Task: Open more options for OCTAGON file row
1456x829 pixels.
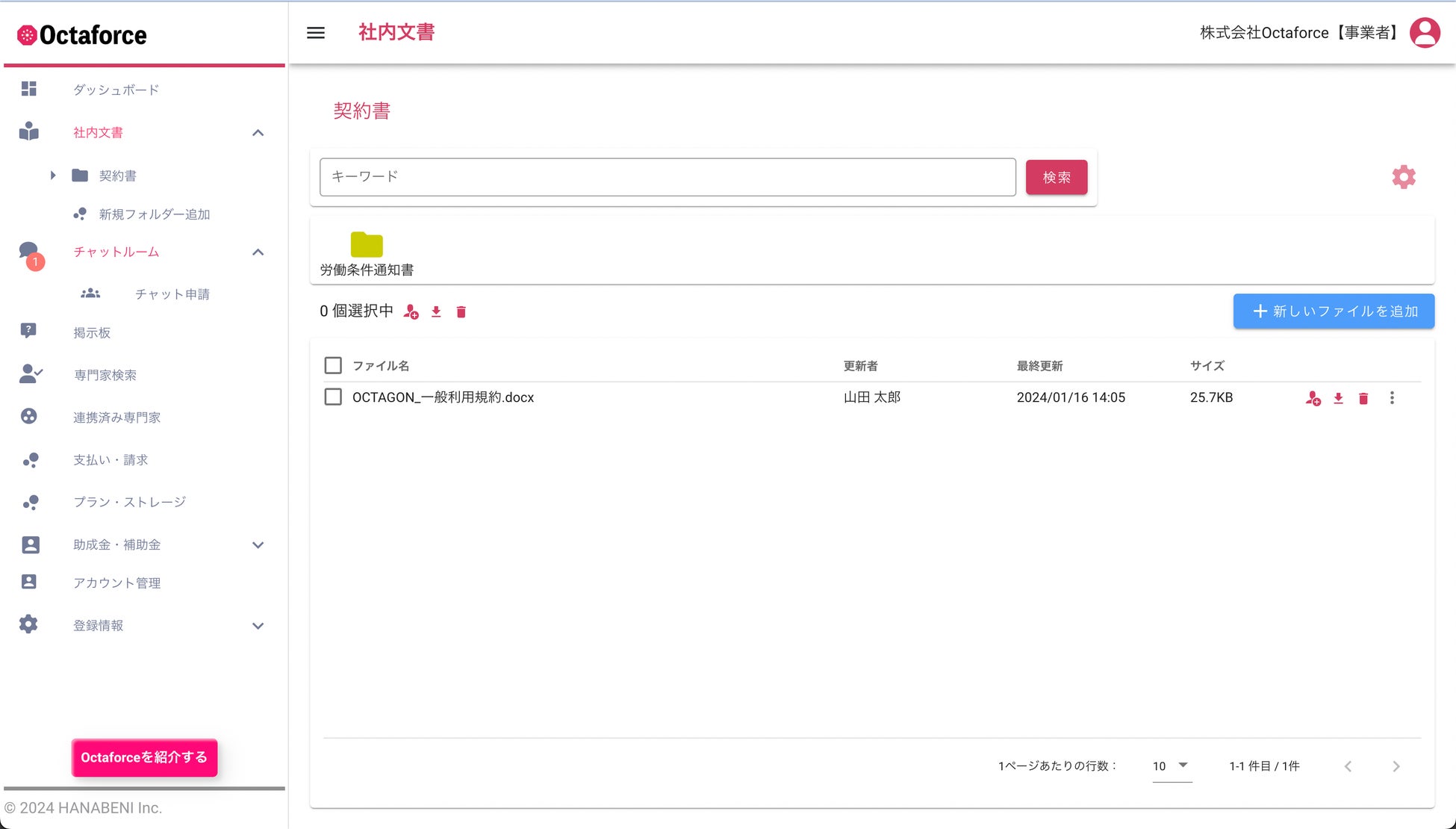Action: click(1392, 398)
